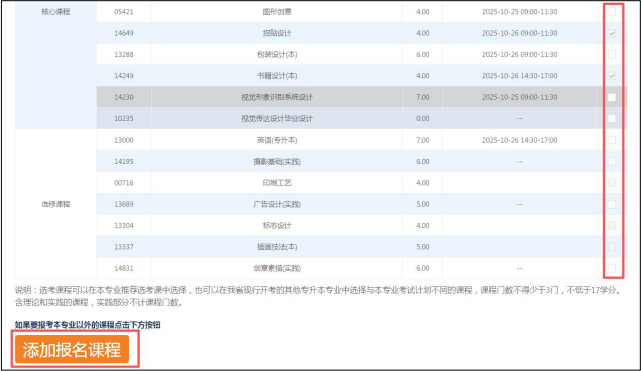Tick the 插画技法(本) course checkbox
The width and height of the screenshot is (641, 371).
612,247
